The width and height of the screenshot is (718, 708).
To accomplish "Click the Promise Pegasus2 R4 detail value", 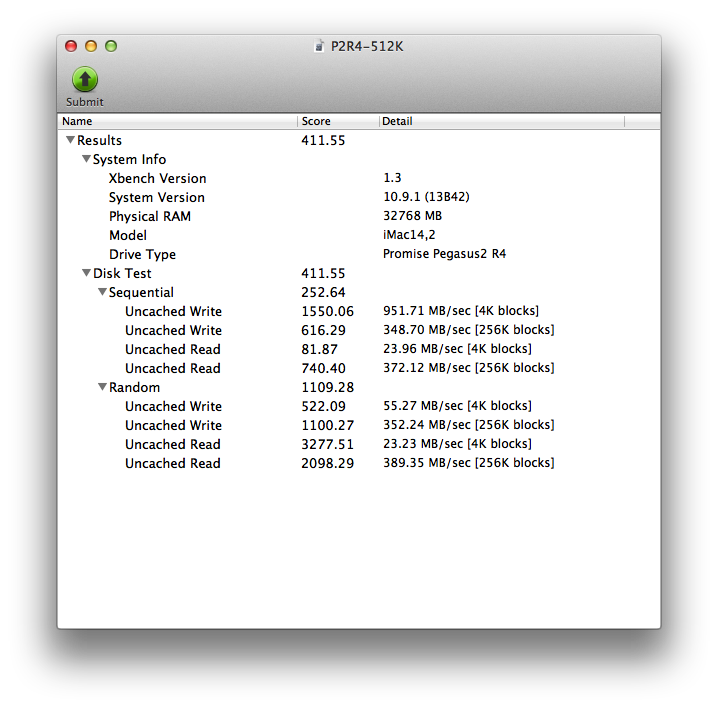I will (x=444, y=254).
